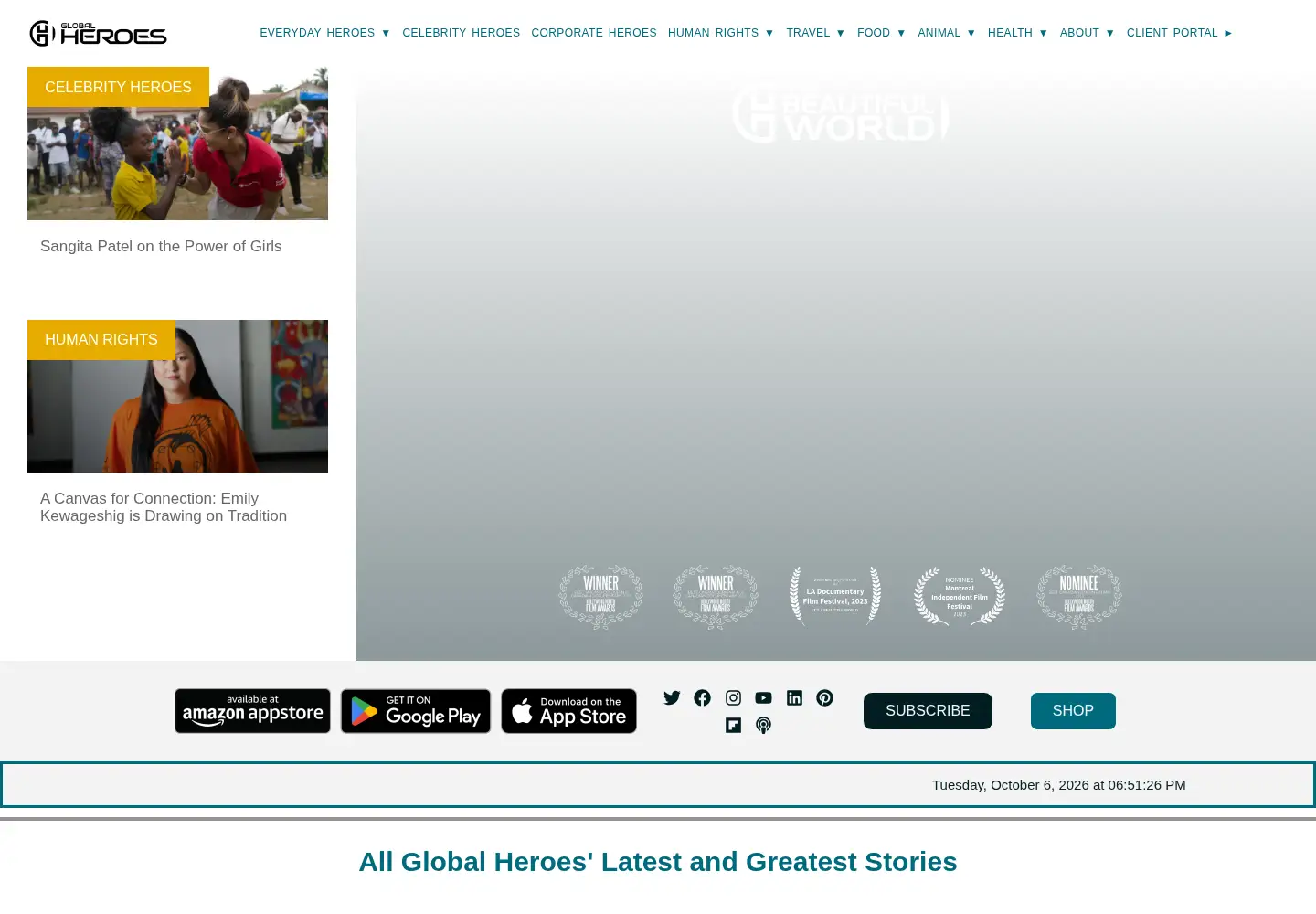Click the Global Heroes logo
The image size is (1316, 914).
pyautogui.click(x=98, y=33)
